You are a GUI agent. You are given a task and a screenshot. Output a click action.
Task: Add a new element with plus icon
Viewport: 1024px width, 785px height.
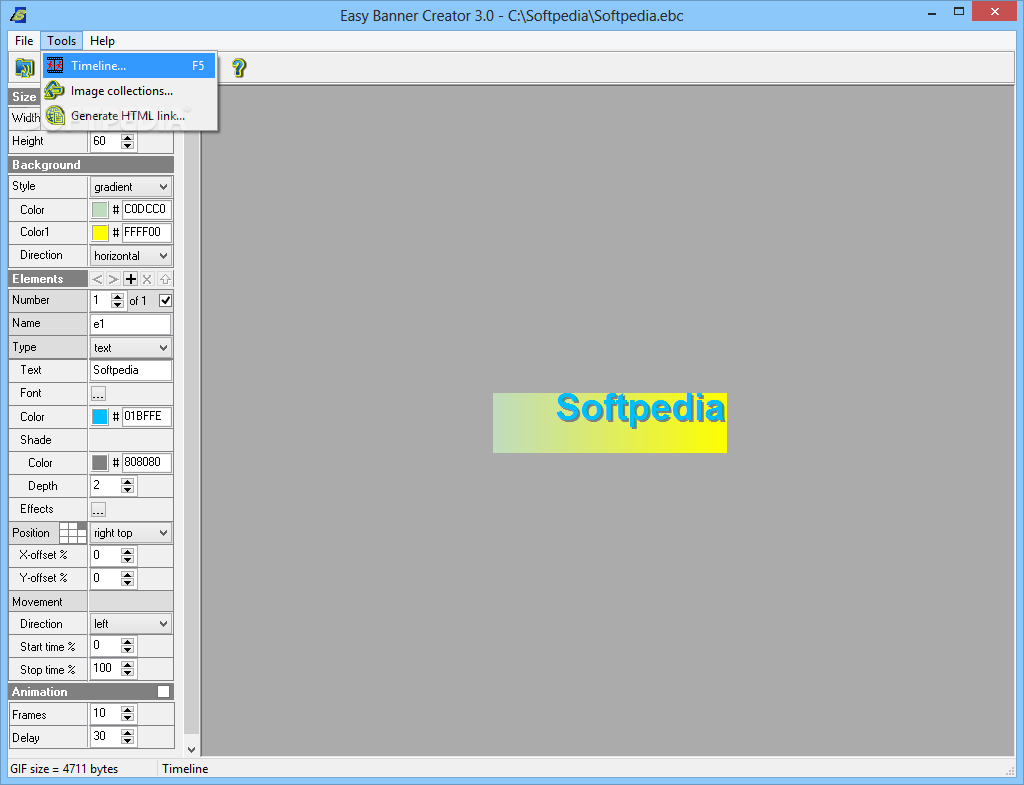(x=131, y=280)
